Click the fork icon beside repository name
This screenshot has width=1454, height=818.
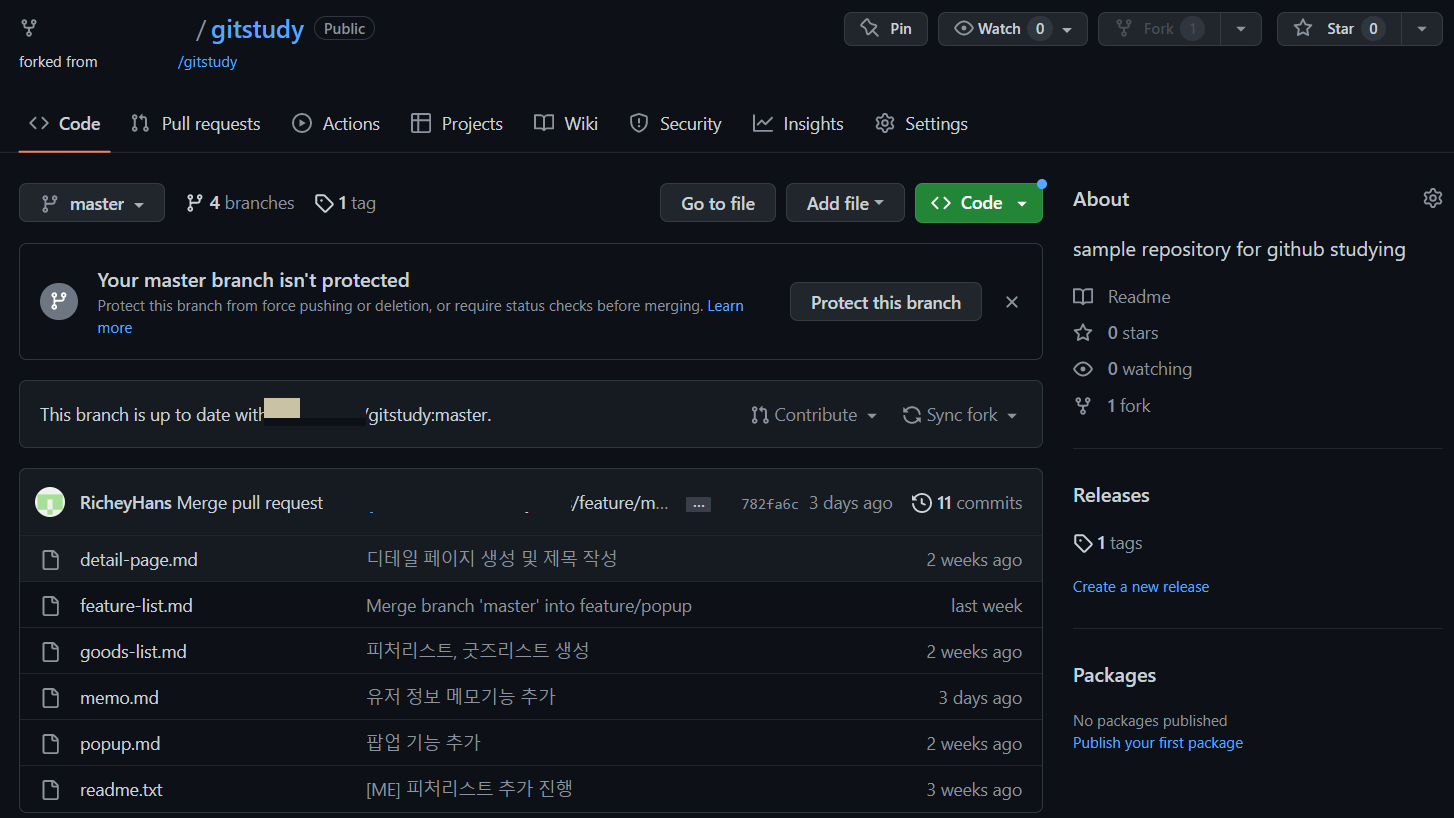(x=29, y=28)
